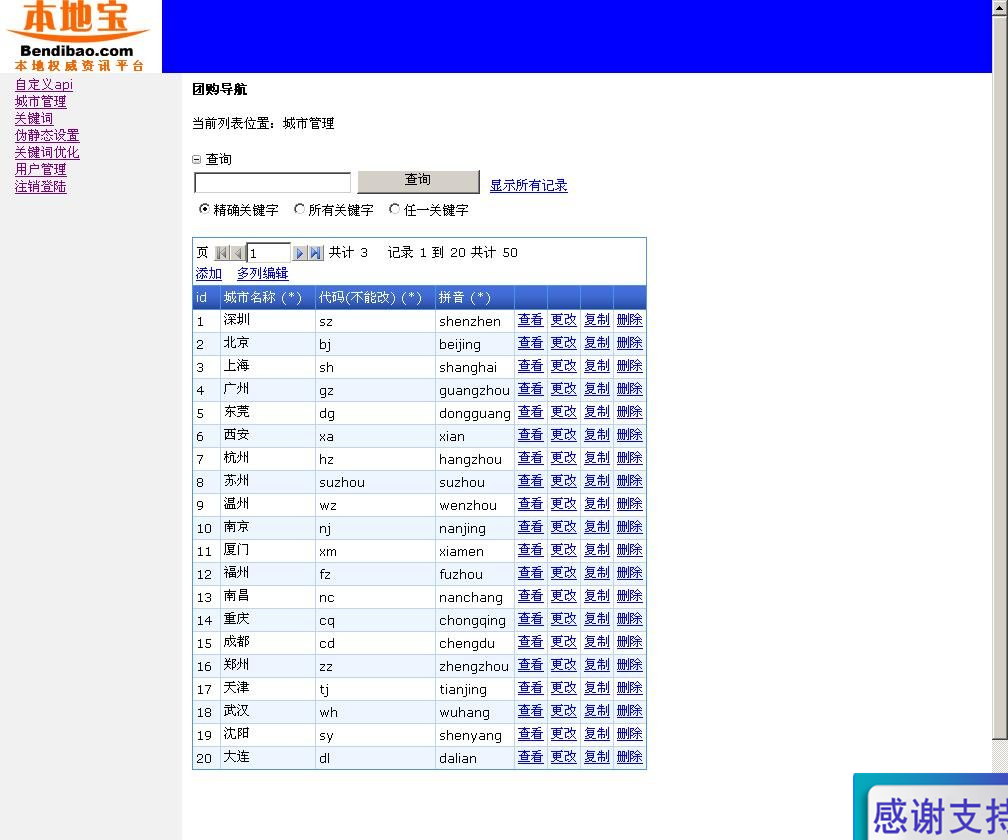This screenshot has width=1008, height=840.
Task: Copy the 厦门 row with 复制
Action: point(597,550)
